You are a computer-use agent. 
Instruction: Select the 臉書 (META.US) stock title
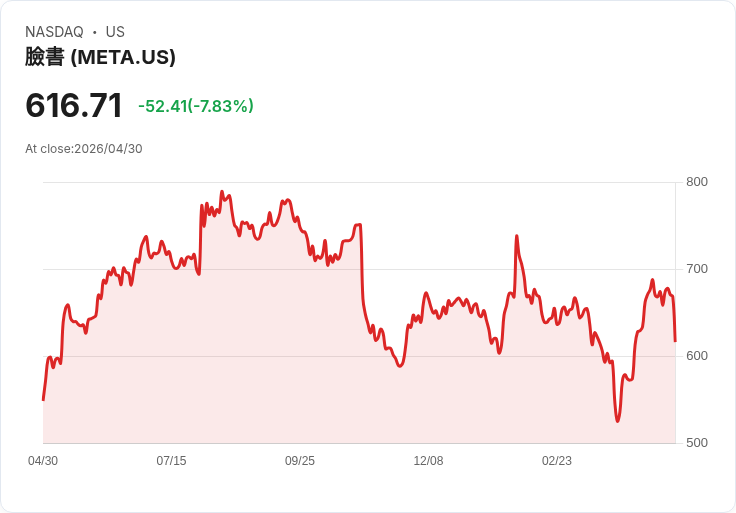point(100,57)
